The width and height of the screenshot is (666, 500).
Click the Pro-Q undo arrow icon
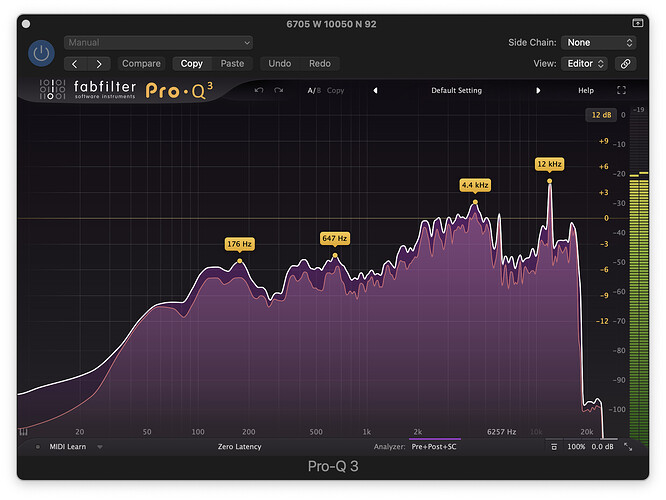point(259,90)
